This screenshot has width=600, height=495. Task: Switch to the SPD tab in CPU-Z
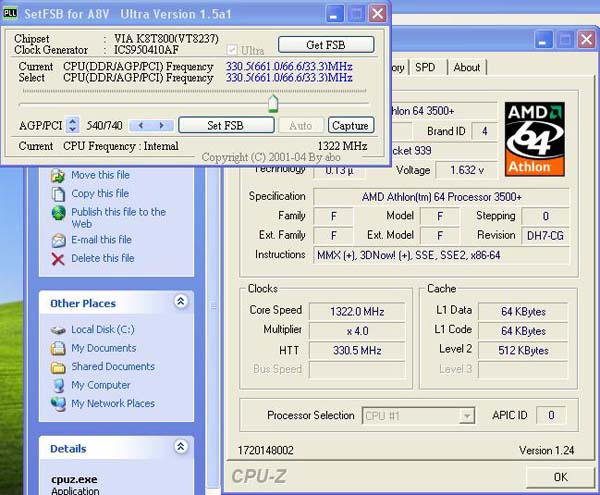[x=427, y=67]
